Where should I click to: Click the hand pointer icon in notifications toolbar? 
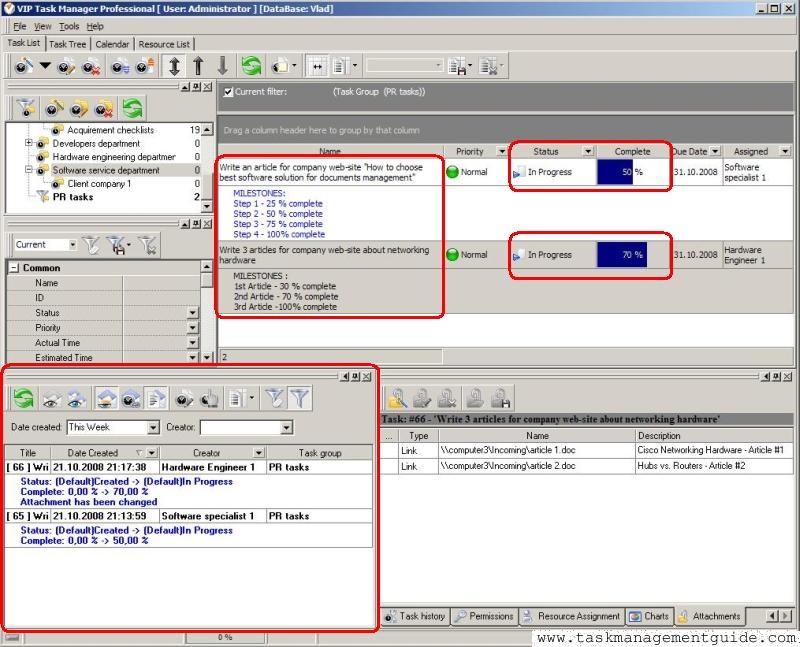209,399
